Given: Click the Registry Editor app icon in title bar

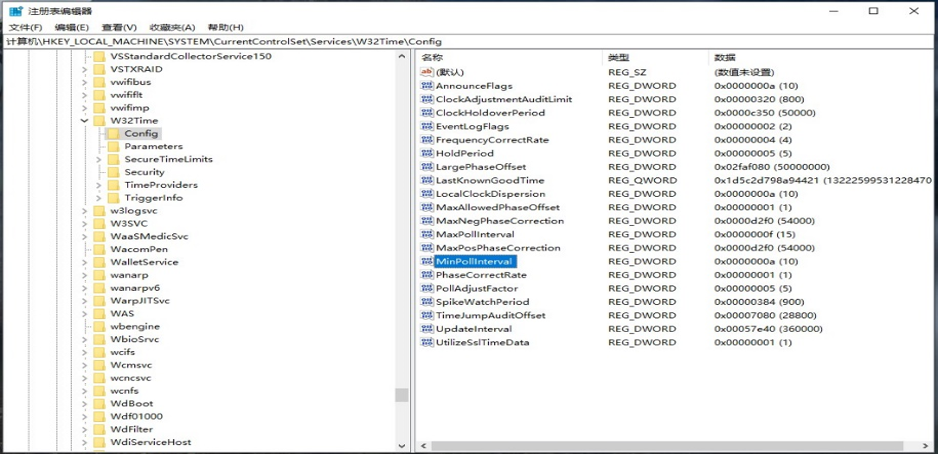Looking at the screenshot, I should coord(15,11).
